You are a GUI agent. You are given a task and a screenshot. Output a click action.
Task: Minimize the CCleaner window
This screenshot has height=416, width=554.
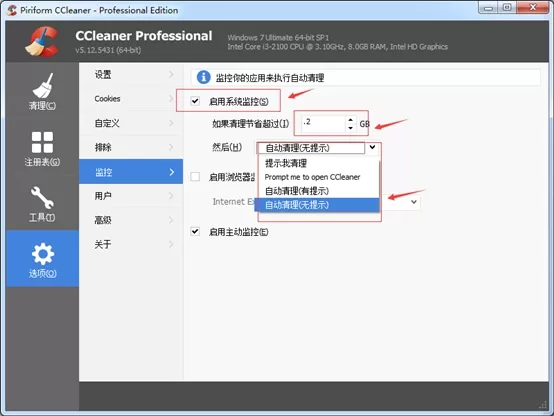point(489,8)
